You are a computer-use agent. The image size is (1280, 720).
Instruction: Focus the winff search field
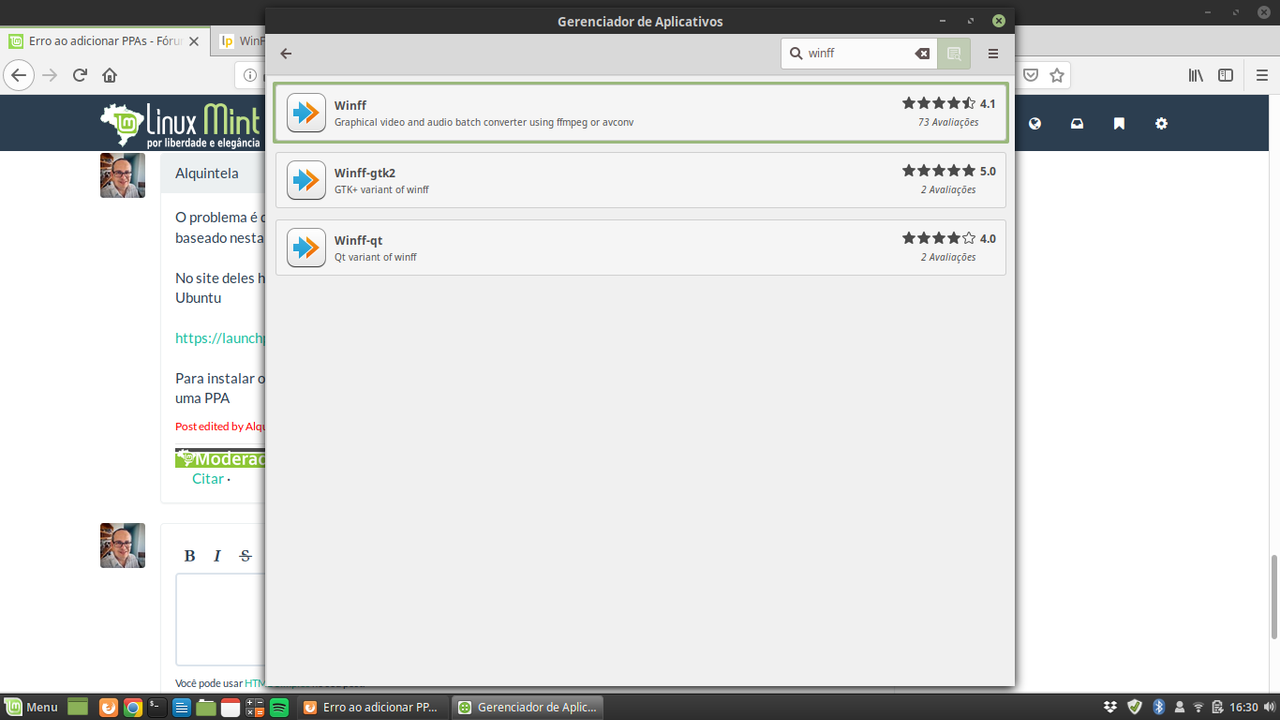pyautogui.click(x=860, y=54)
